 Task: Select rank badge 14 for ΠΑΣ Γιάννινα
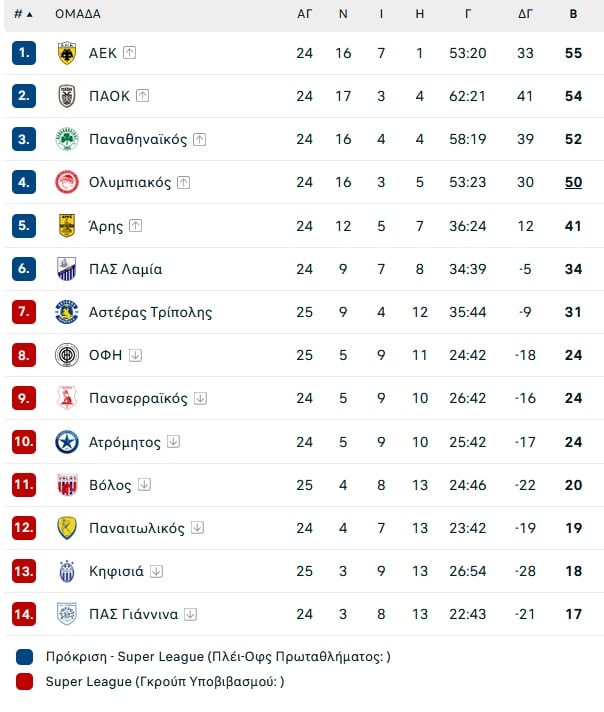point(24,614)
